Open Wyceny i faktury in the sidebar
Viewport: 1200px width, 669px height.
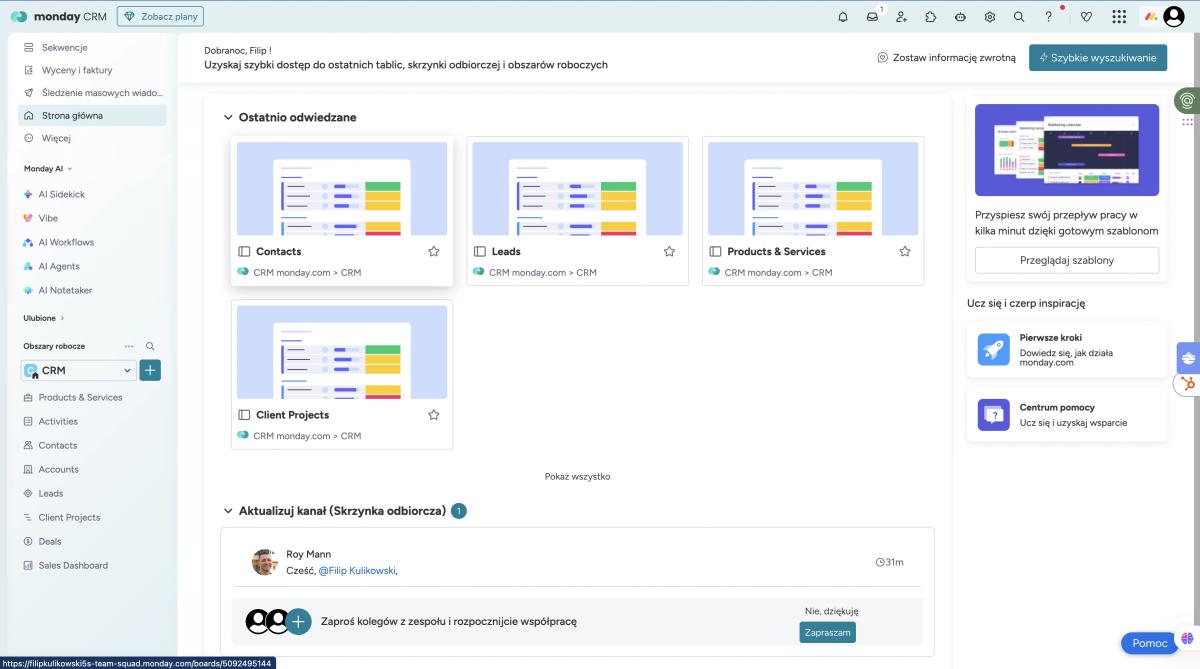(x=92, y=70)
